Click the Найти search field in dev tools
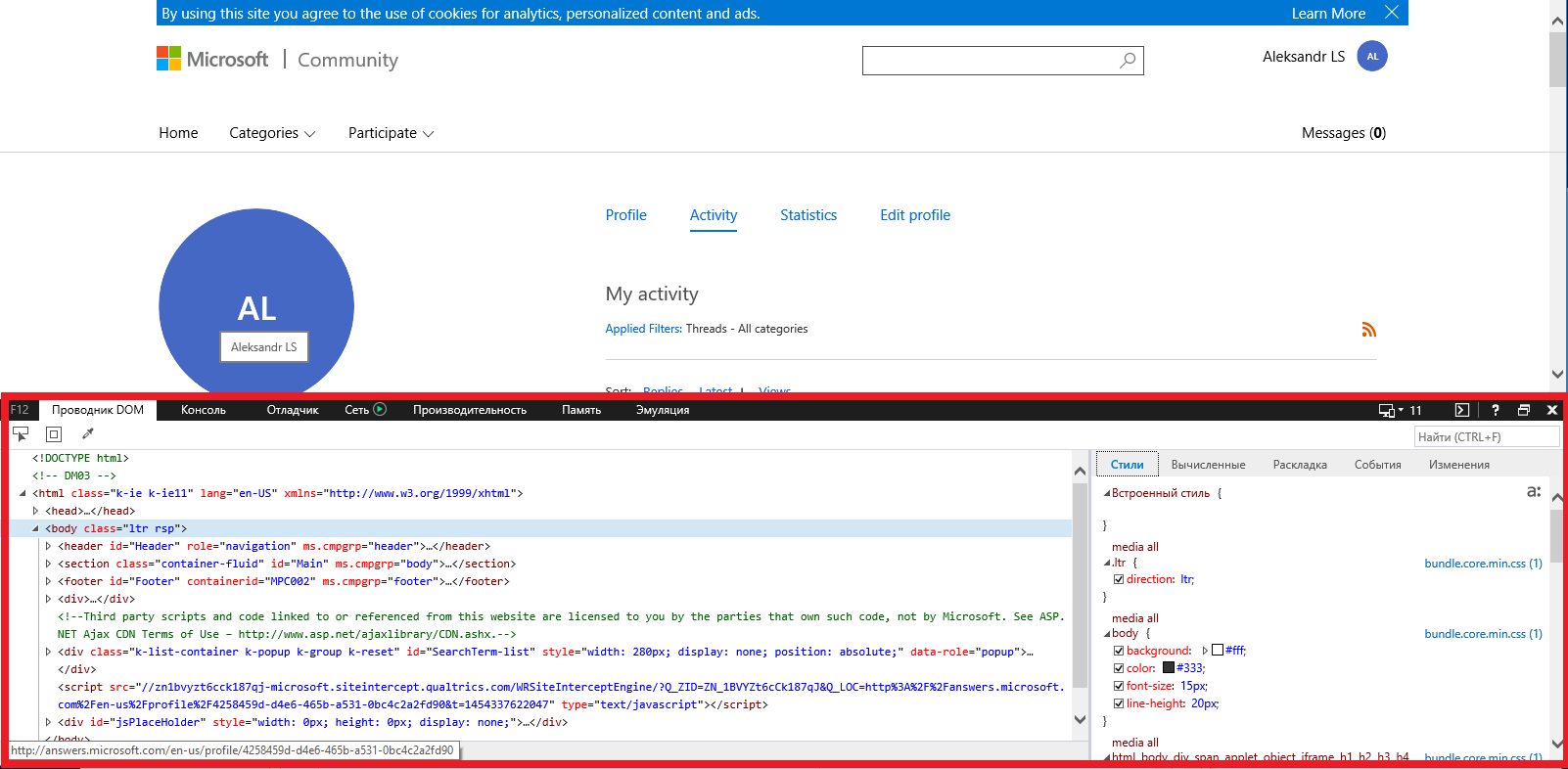1568x769 pixels. 1487,436
